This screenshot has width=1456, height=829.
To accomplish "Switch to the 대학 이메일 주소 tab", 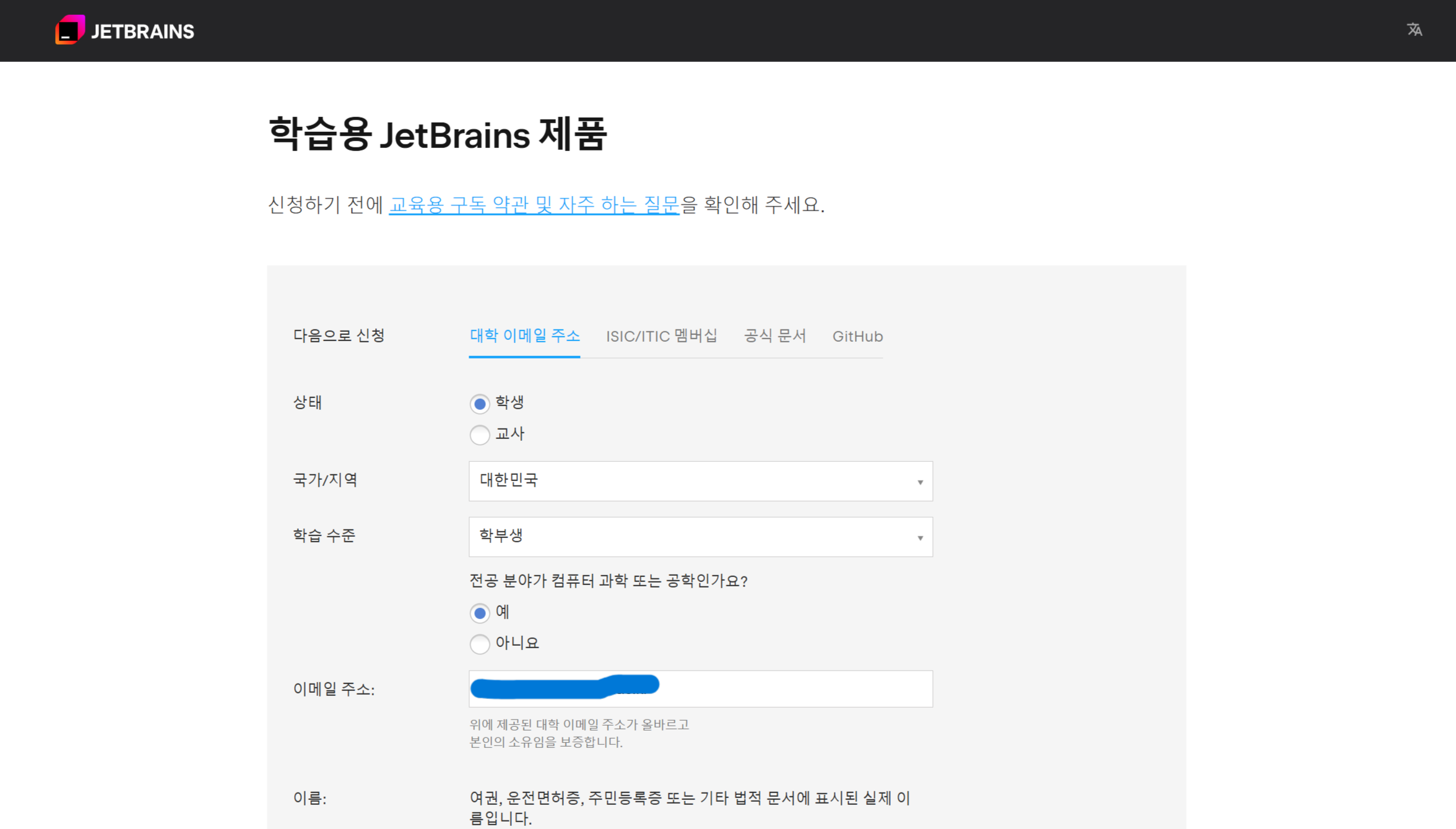I will (524, 336).
